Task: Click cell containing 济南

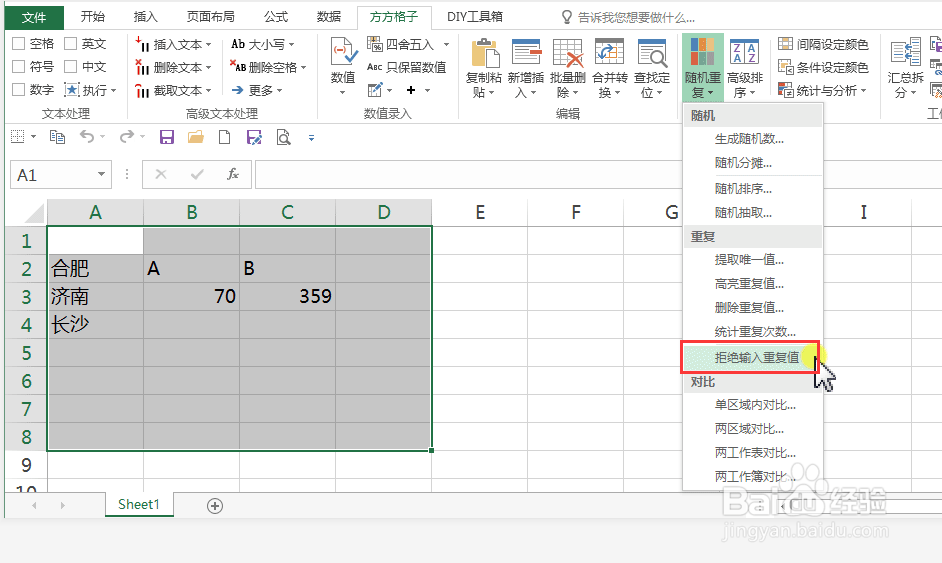Action: pos(95,296)
